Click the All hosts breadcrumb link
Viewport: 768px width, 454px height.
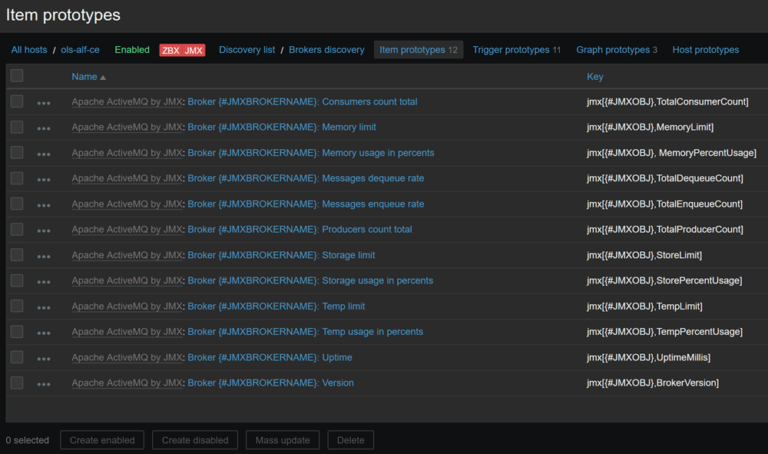pos(29,50)
